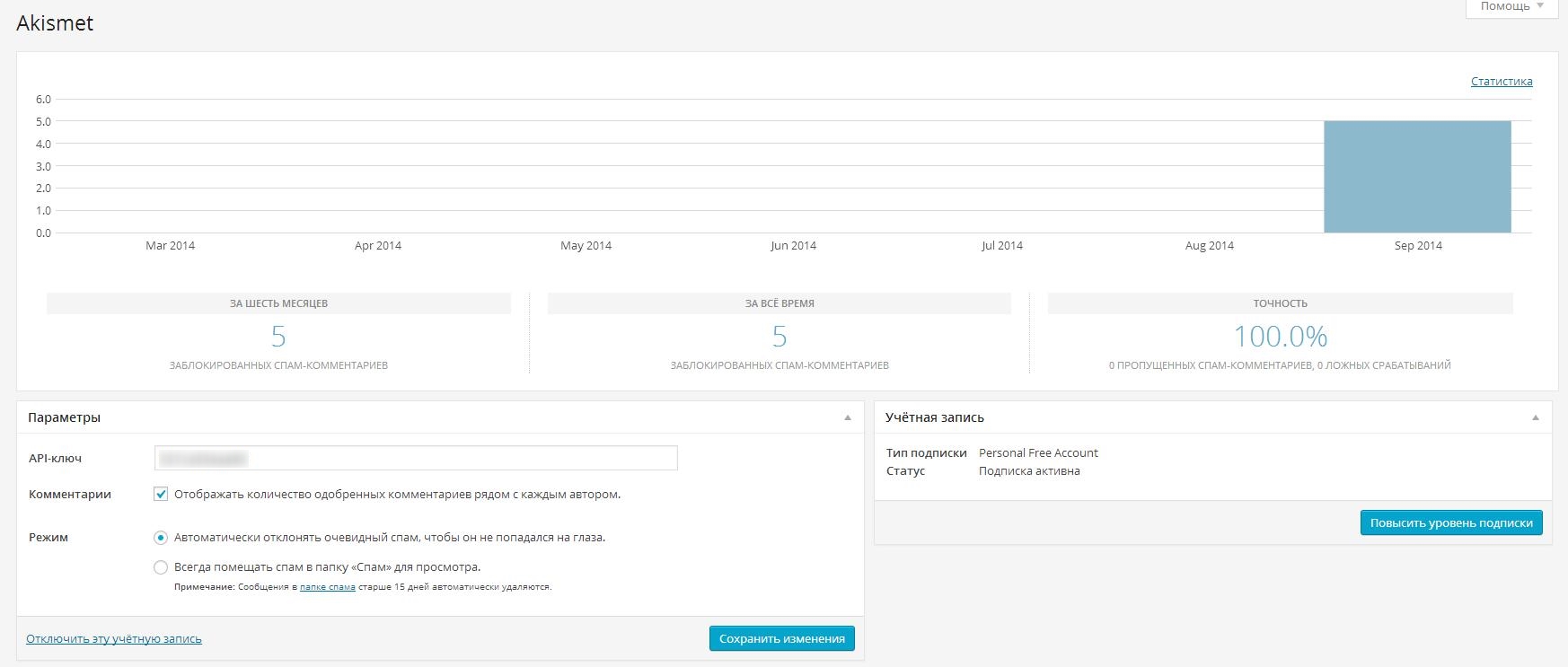Toggle the approved comments count checkbox
The height and width of the screenshot is (667, 1568).
pyautogui.click(x=161, y=494)
